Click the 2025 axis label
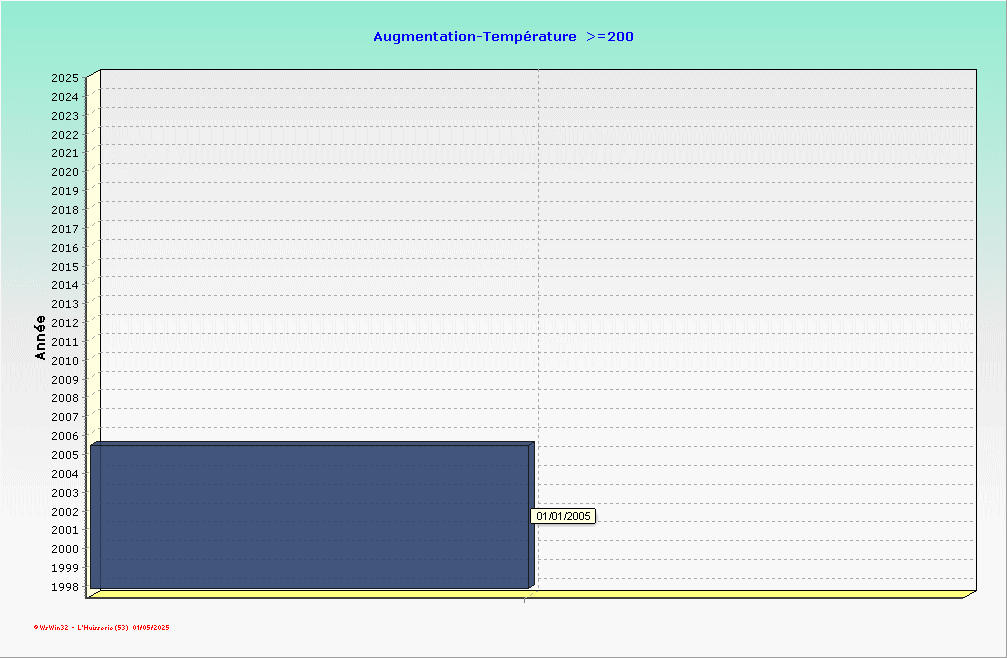Image resolution: width=1007 pixels, height=658 pixels. pos(65,78)
